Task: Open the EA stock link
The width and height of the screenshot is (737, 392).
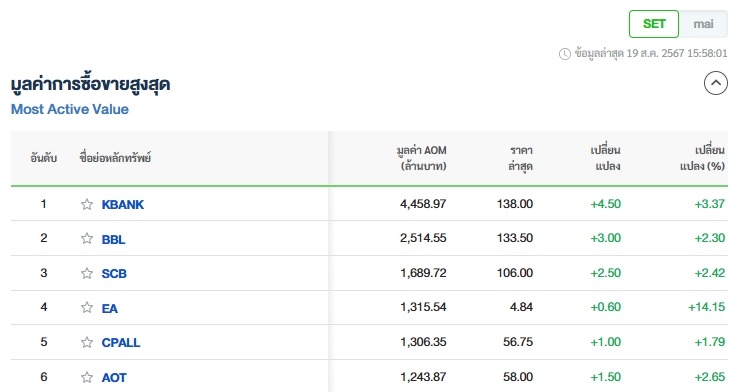Action: tap(110, 308)
